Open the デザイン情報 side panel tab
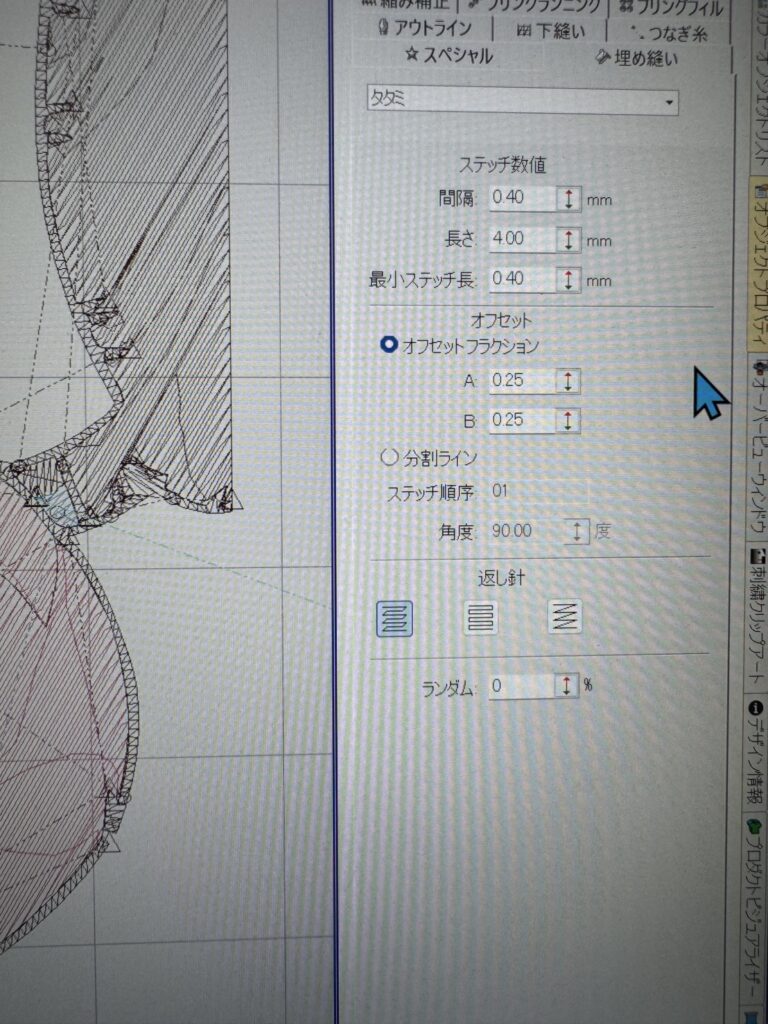Image resolution: width=768 pixels, height=1024 pixels. tap(755, 750)
